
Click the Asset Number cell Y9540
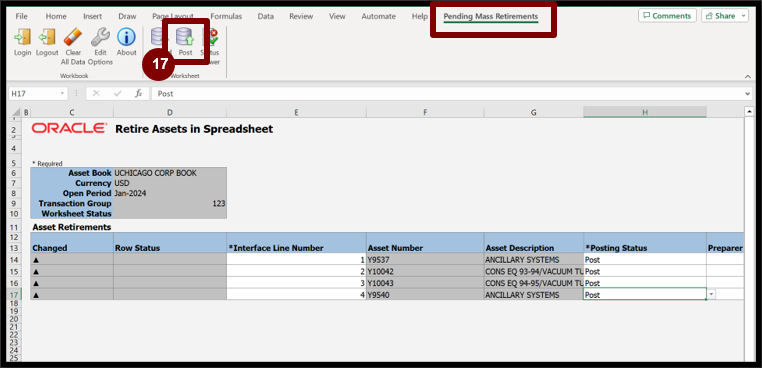[425, 295]
